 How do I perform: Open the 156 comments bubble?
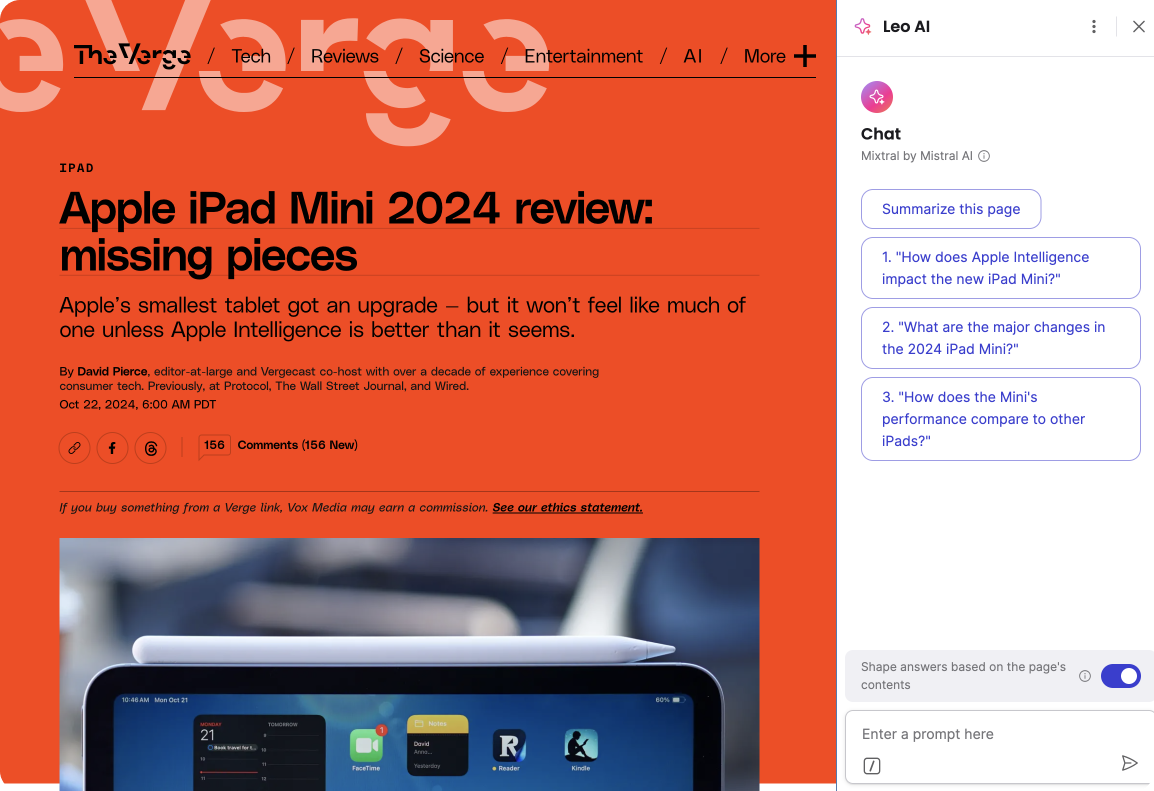[214, 446]
